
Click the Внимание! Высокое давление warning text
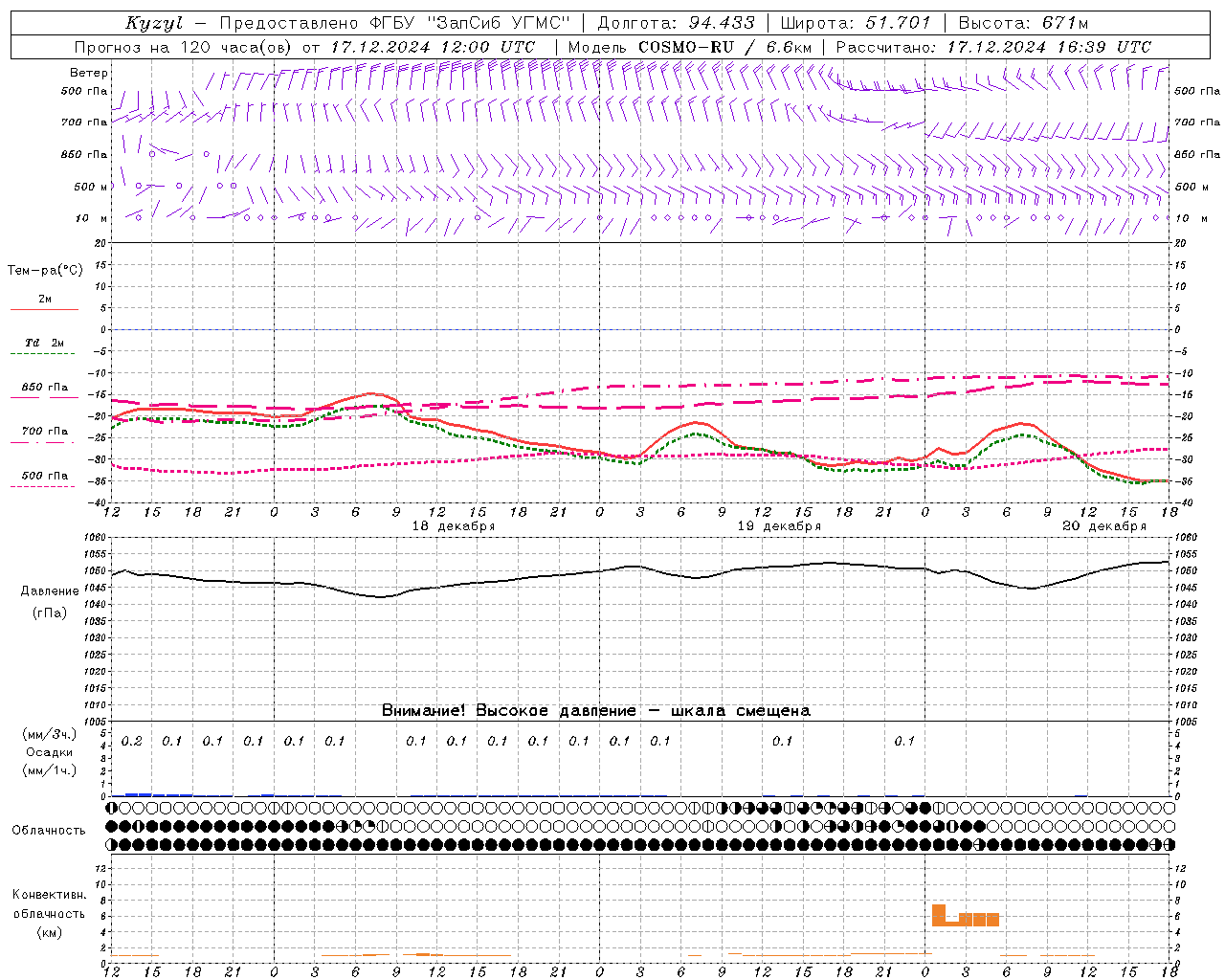point(595,711)
